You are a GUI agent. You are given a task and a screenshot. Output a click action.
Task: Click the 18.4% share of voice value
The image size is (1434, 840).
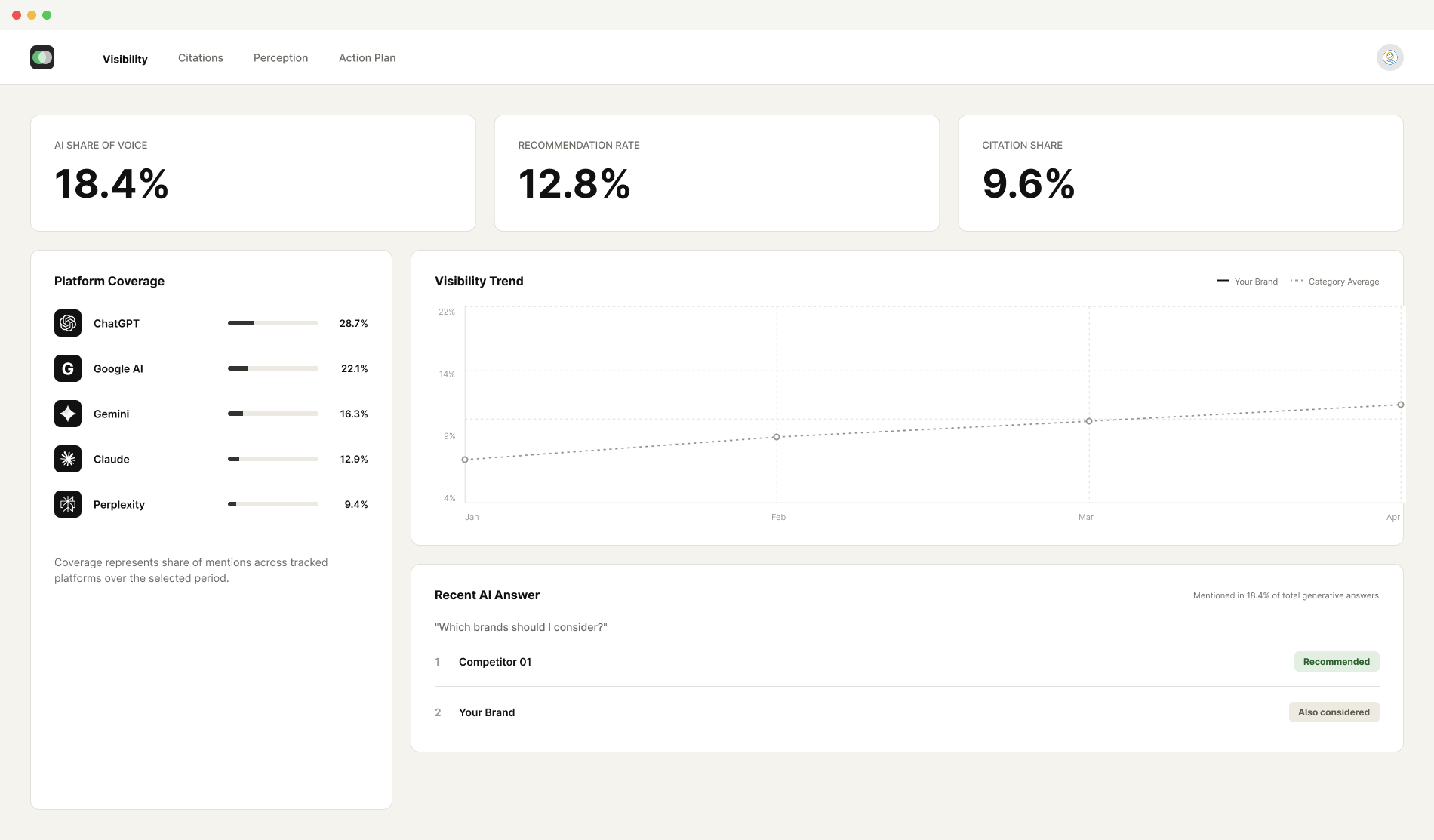tap(112, 184)
